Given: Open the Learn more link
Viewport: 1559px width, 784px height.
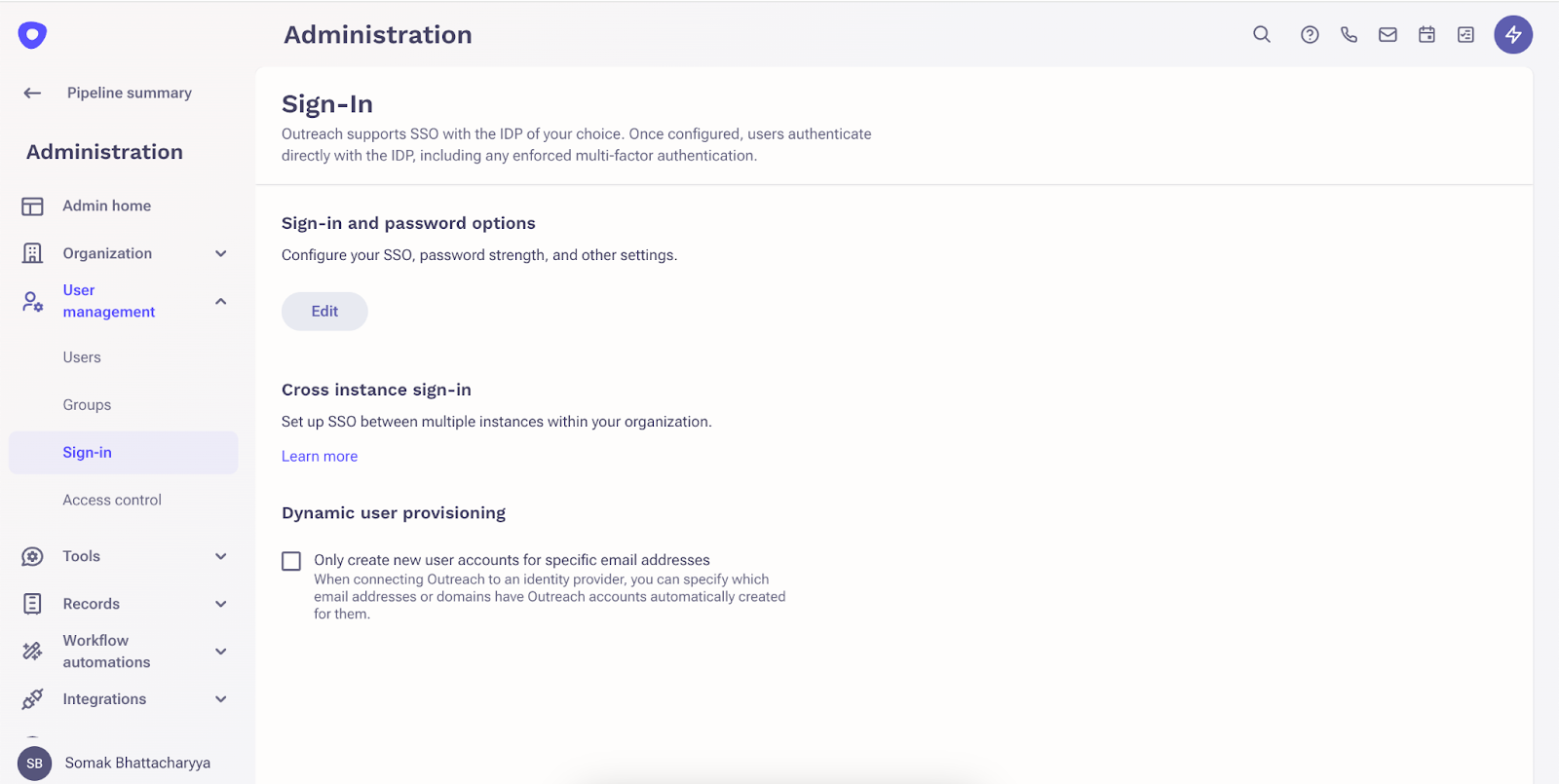Looking at the screenshot, I should tap(320, 456).
